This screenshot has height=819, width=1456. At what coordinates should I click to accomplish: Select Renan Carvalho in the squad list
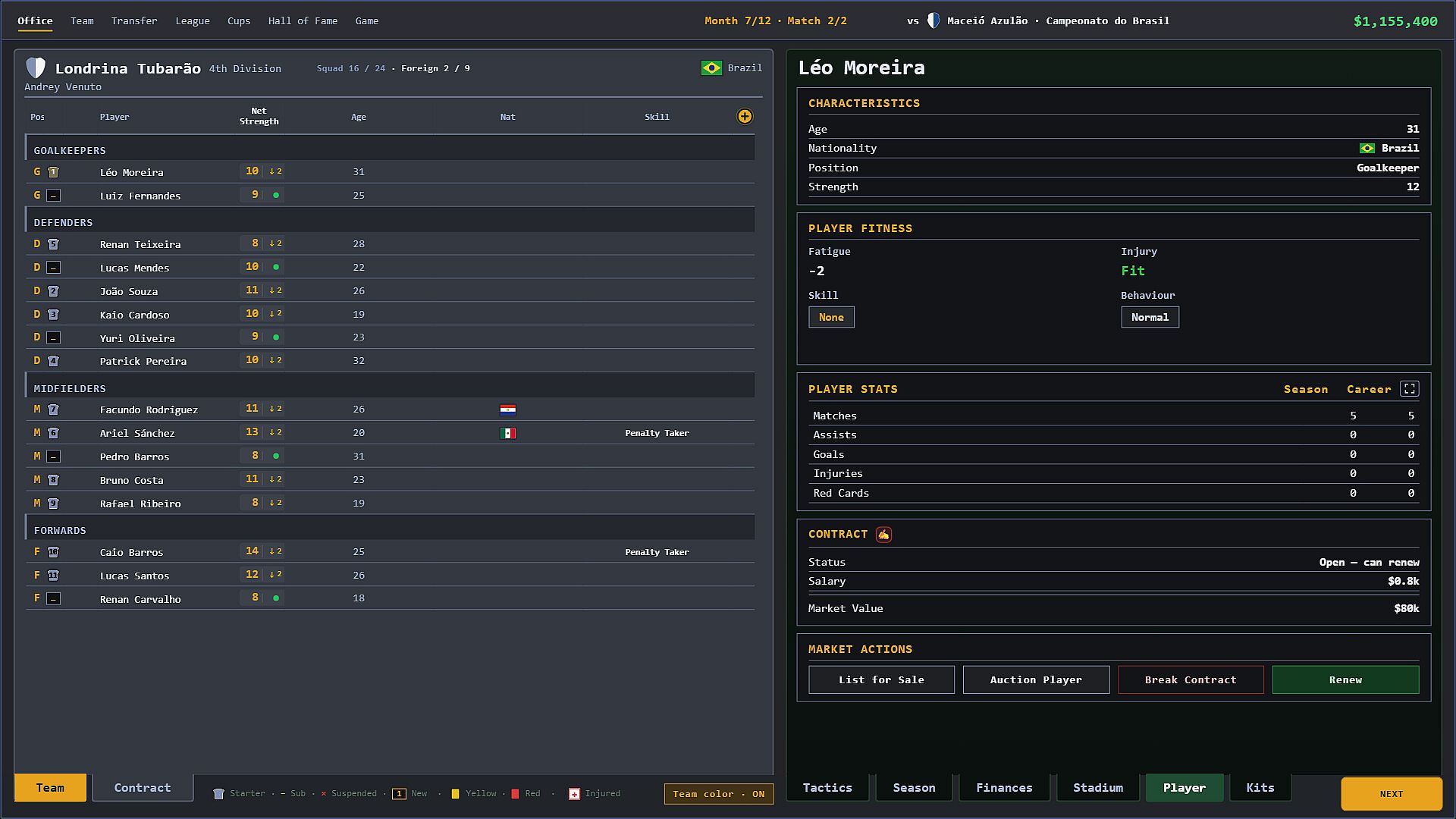(390, 599)
